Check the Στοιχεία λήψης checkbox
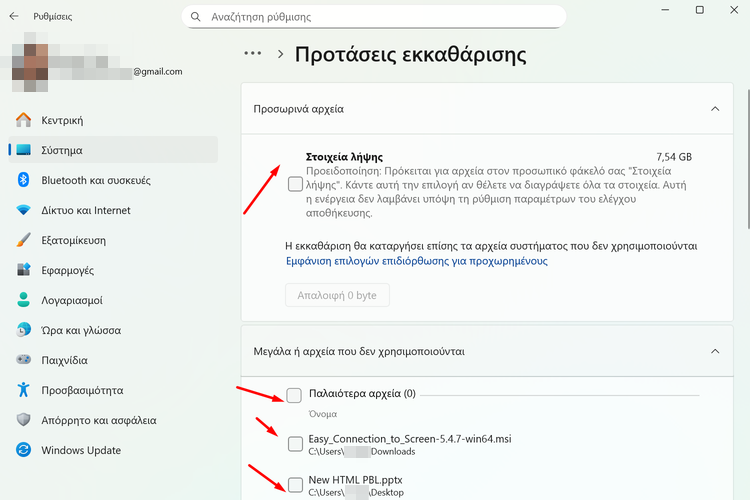This screenshot has width=750, height=500. 294,184
